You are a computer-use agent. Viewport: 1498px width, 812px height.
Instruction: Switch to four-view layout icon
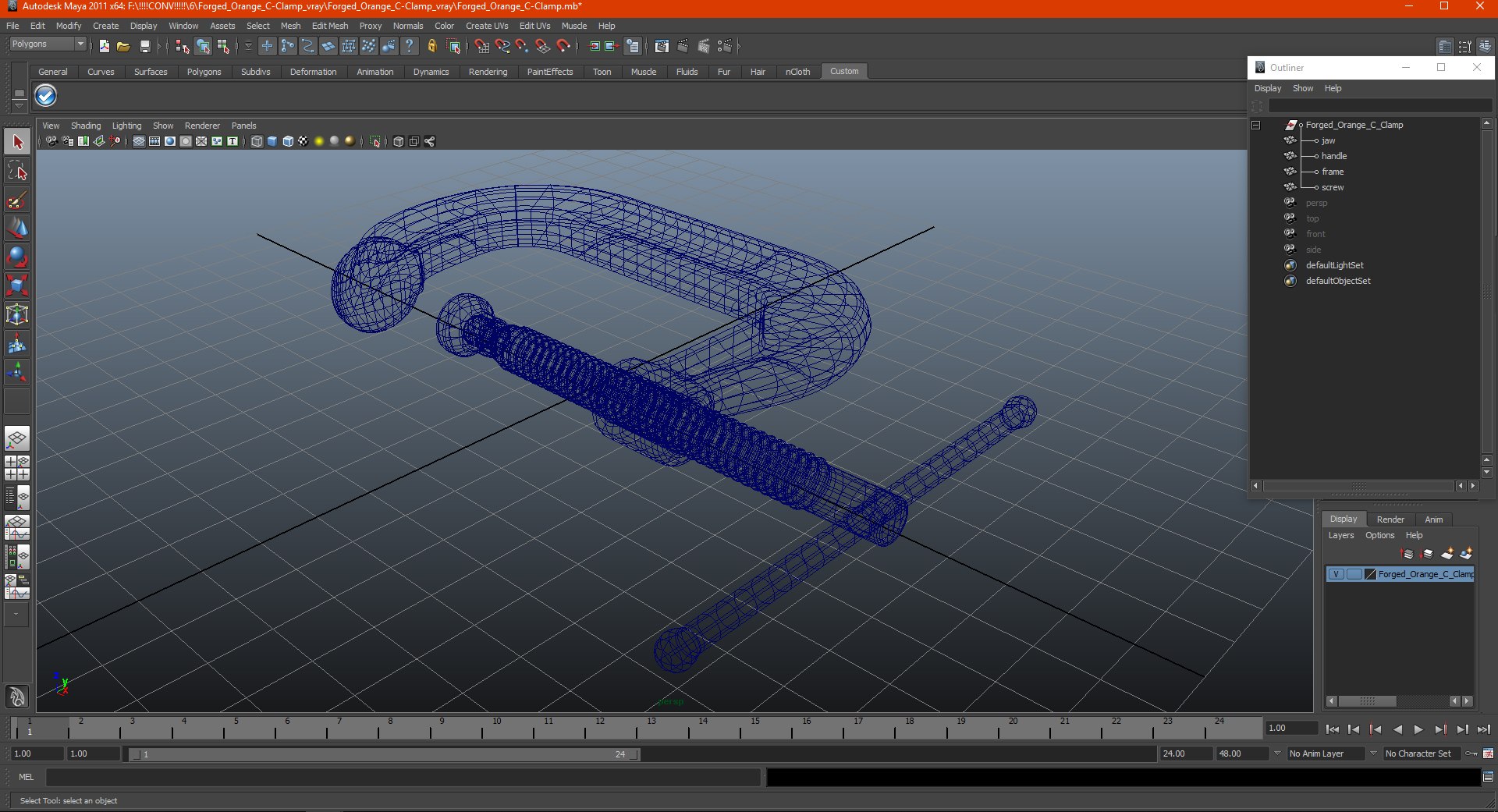coord(17,467)
